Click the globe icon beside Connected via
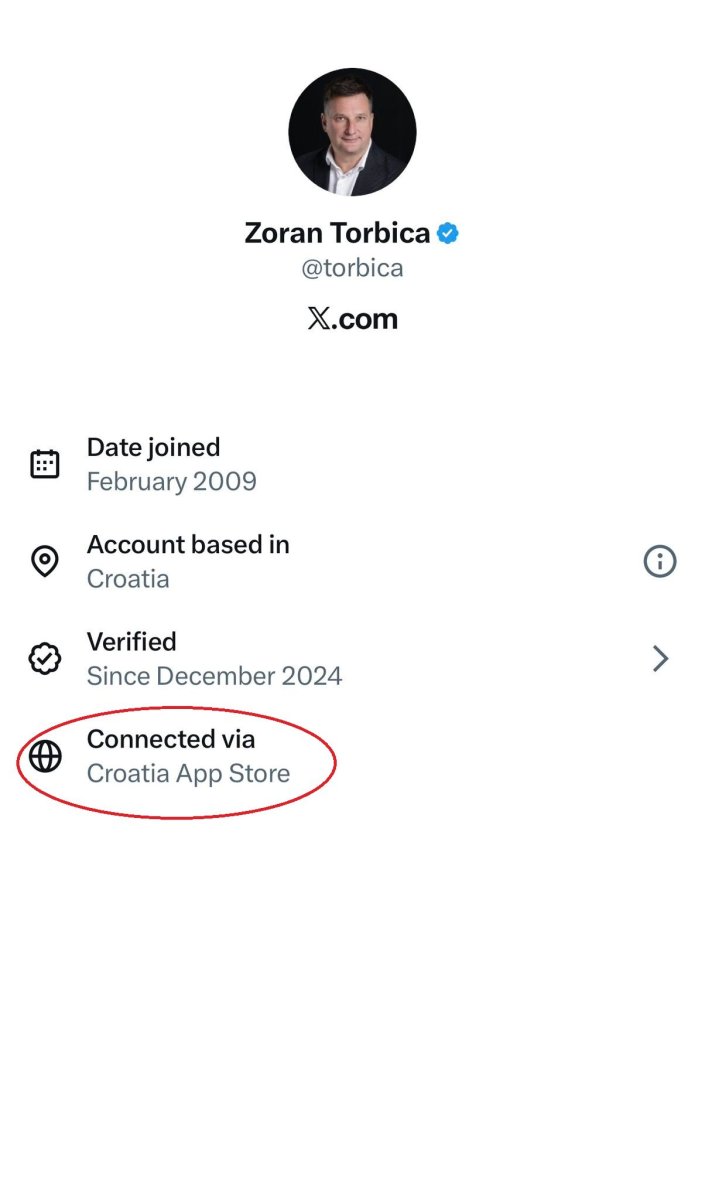 pyautogui.click(x=45, y=756)
